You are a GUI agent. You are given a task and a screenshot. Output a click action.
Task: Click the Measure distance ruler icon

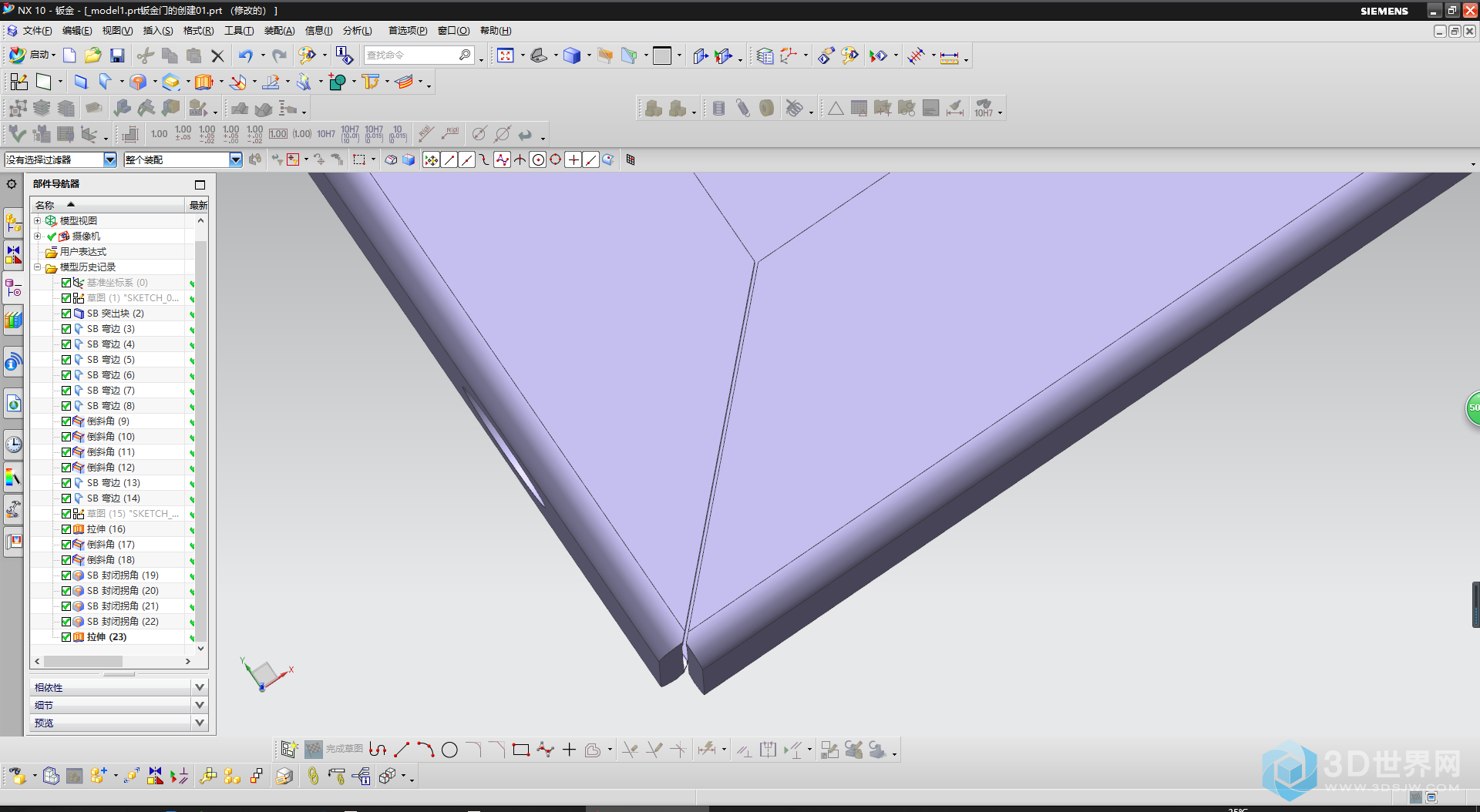click(x=950, y=56)
